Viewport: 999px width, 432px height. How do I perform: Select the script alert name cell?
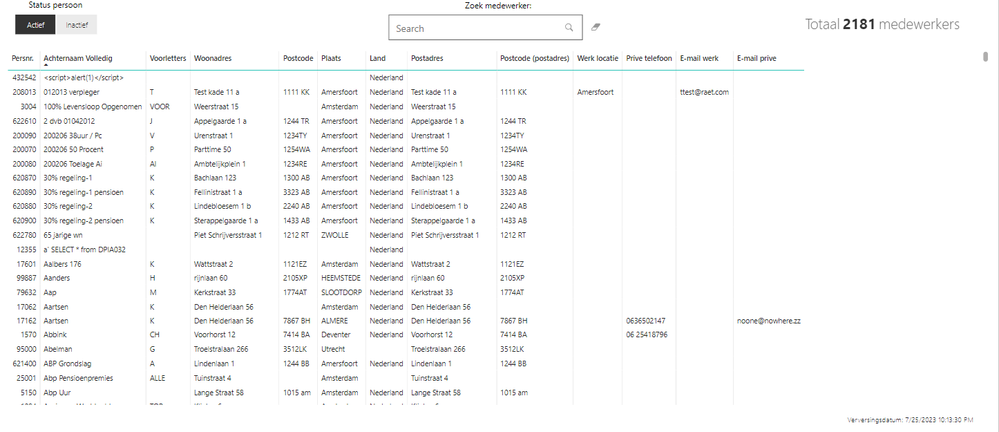click(x=83, y=78)
